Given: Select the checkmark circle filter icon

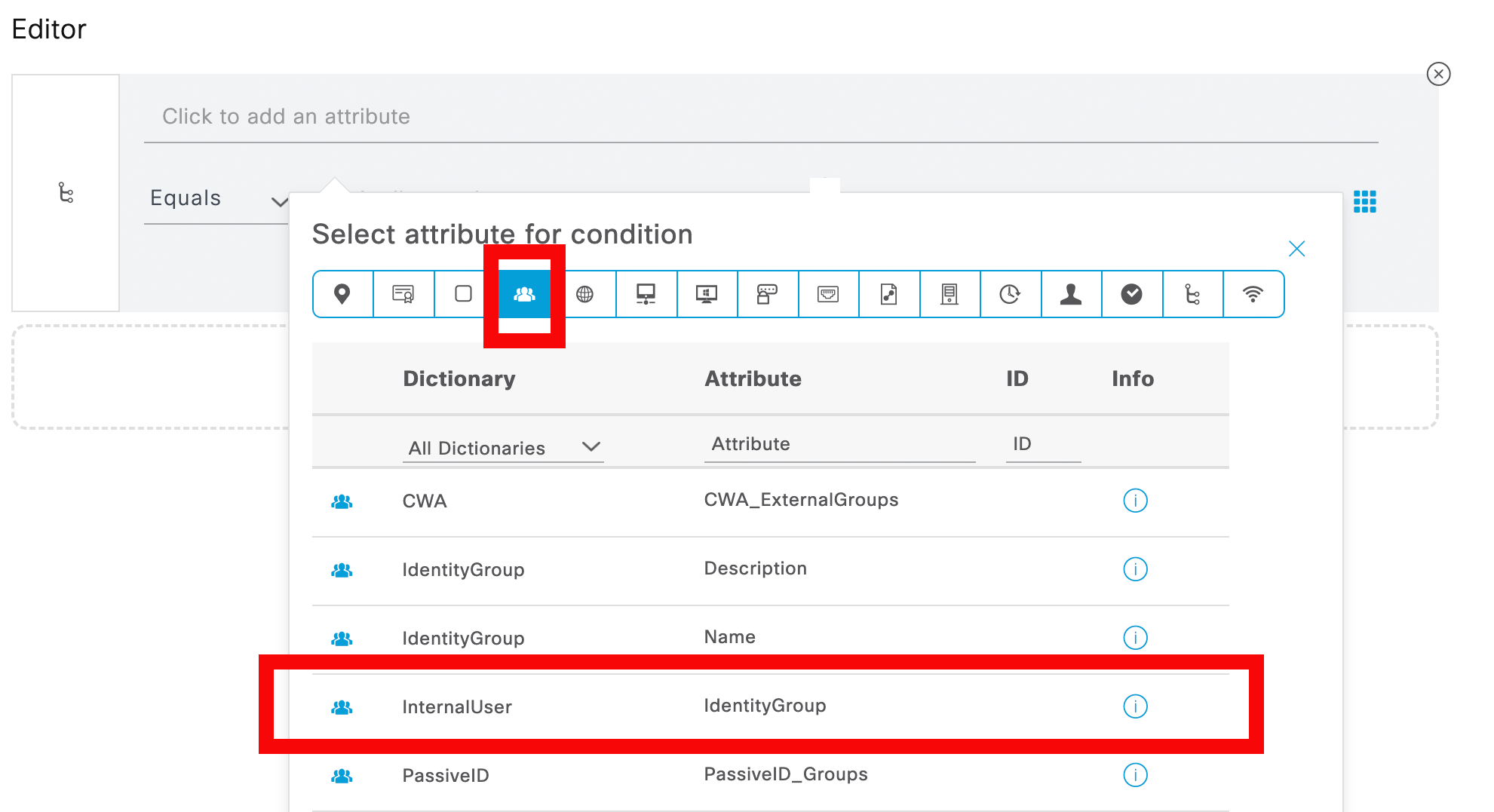Looking at the screenshot, I should point(1131,294).
